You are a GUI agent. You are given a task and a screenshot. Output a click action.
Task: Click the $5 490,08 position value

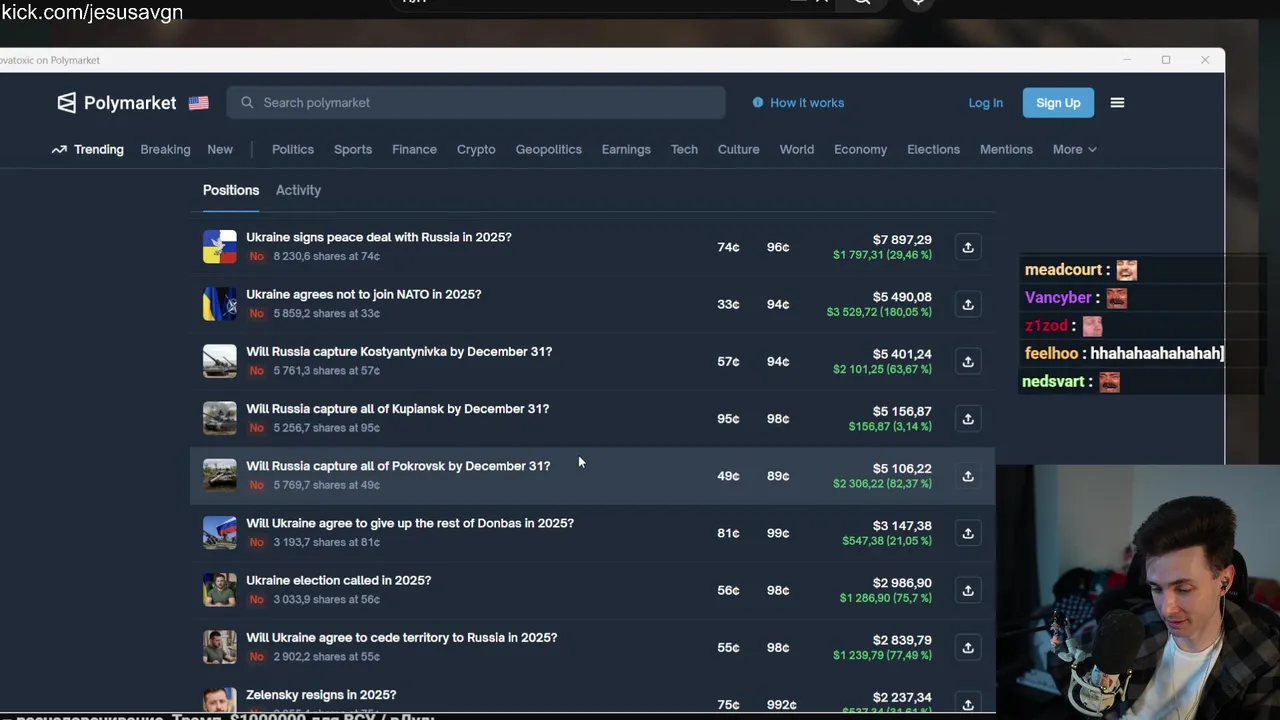click(x=902, y=297)
